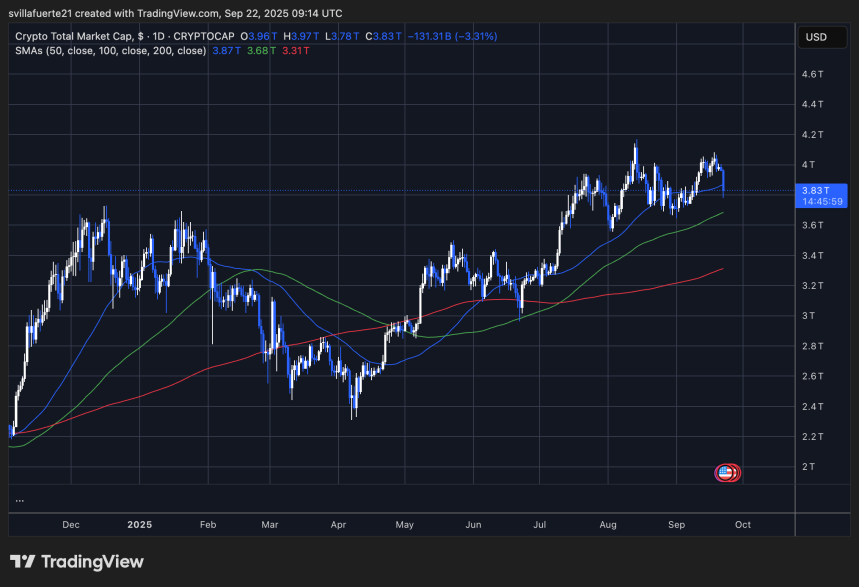Select the Oct label on the time axis
Viewport: 859px width, 587px height.
(x=742, y=524)
